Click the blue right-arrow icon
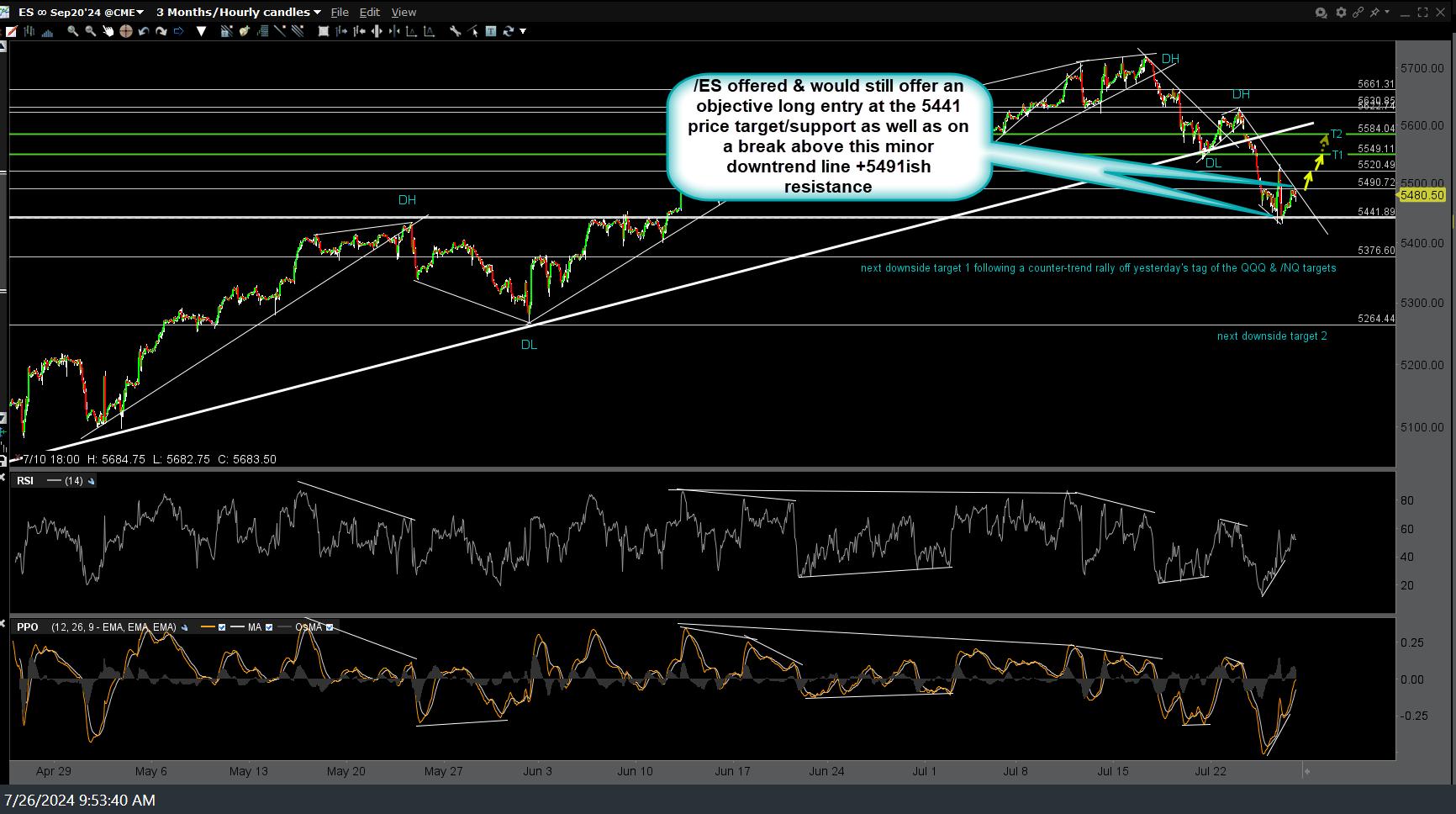1456x814 pixels. (x=178, y=31)
